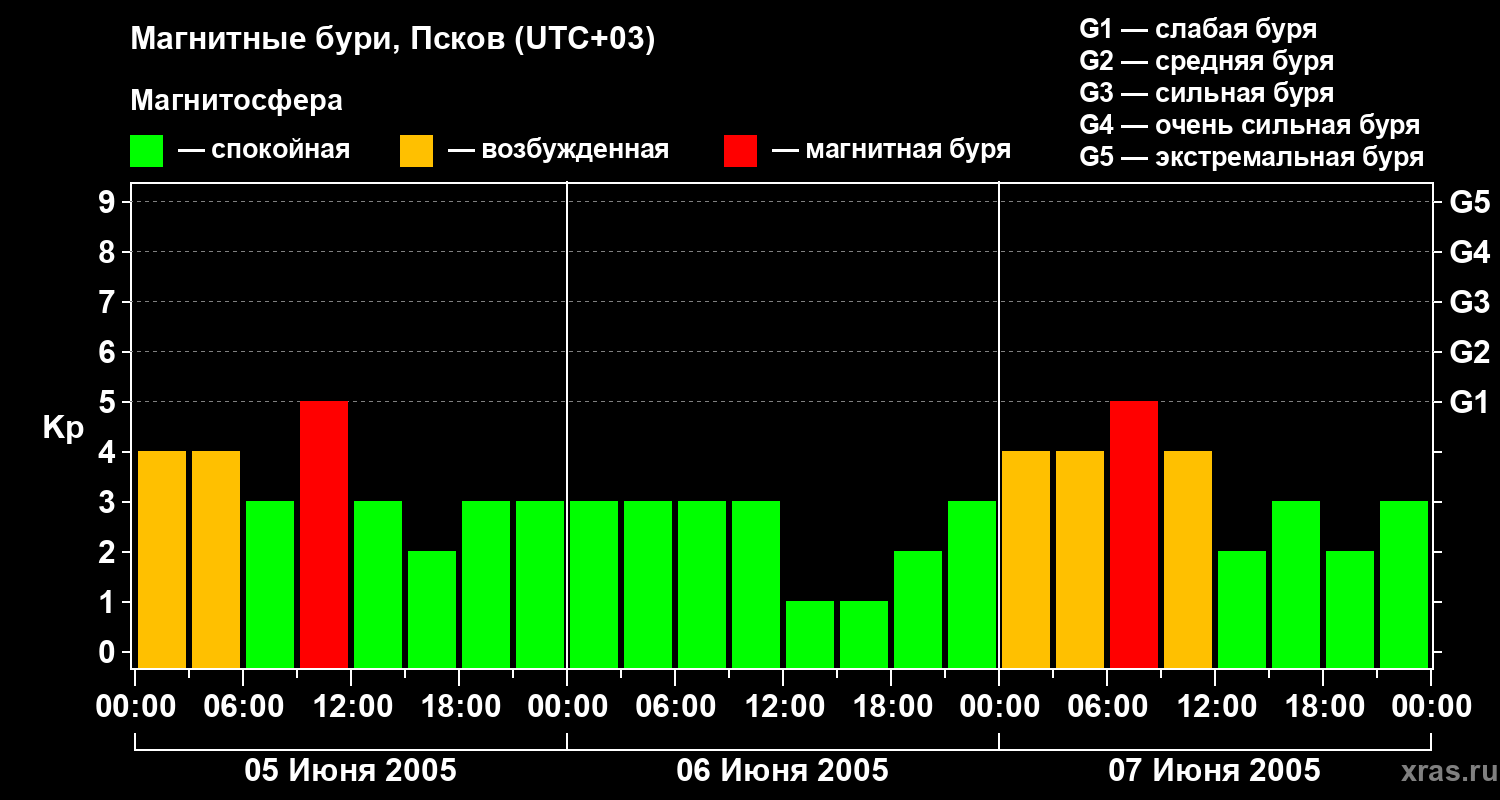Click the G4 label on the right axis

[1469, 252]
